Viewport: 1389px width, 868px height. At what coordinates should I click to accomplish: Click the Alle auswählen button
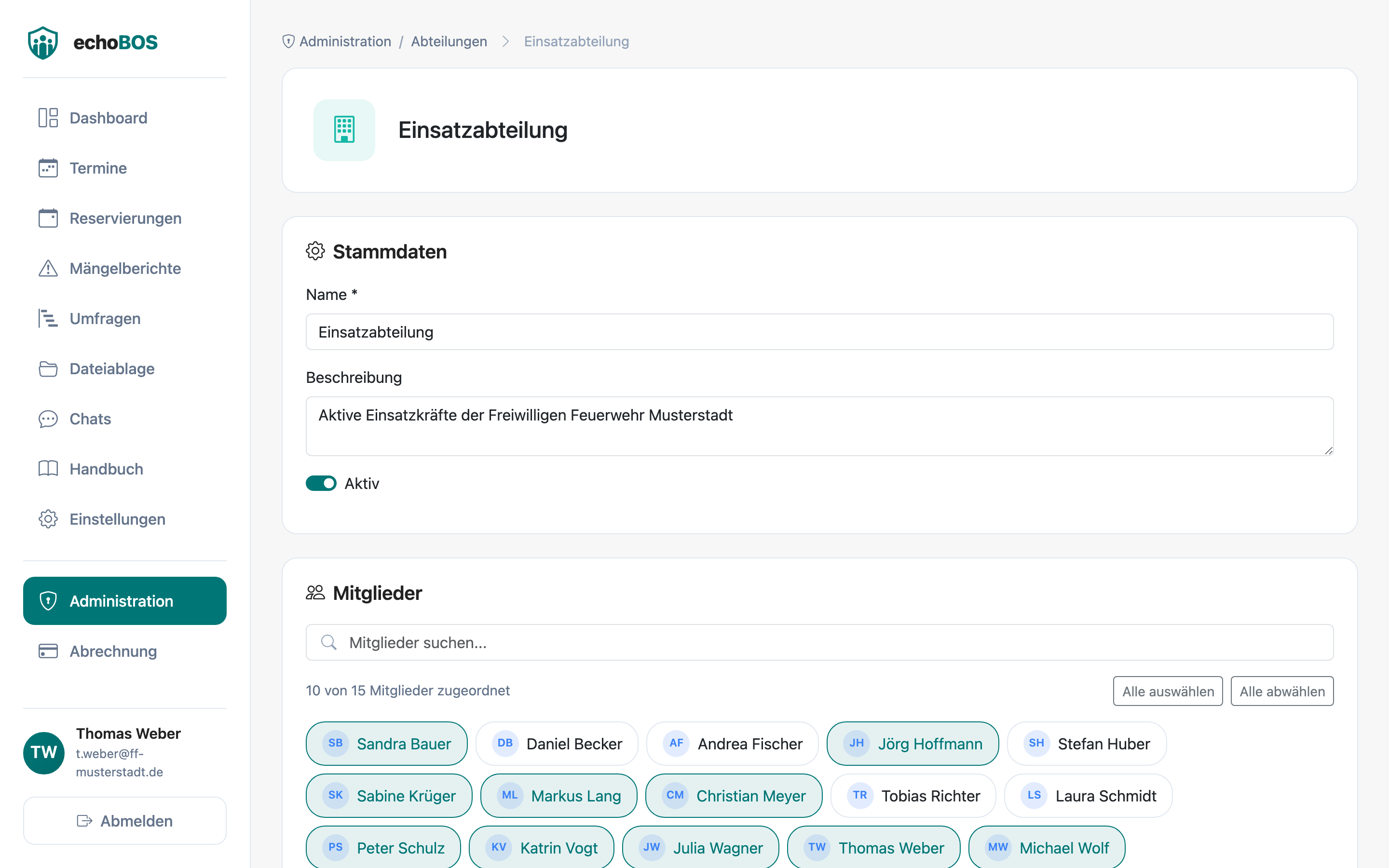1168,691
